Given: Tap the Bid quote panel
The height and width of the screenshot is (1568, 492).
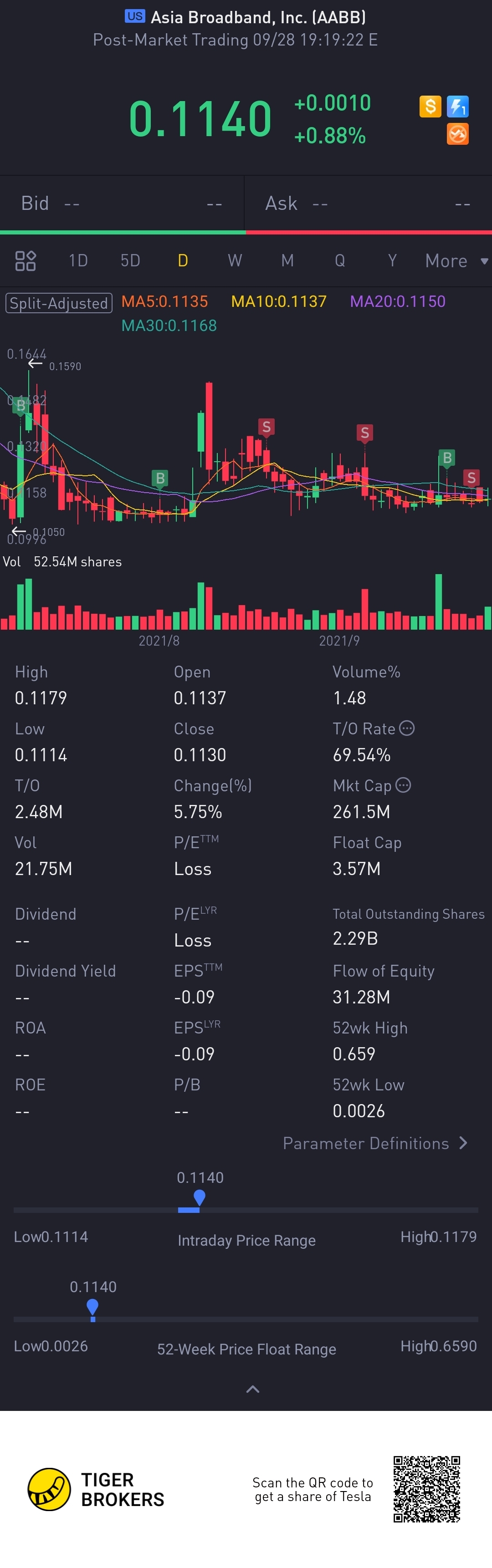Looking at the screenshot, I should 122,204.
